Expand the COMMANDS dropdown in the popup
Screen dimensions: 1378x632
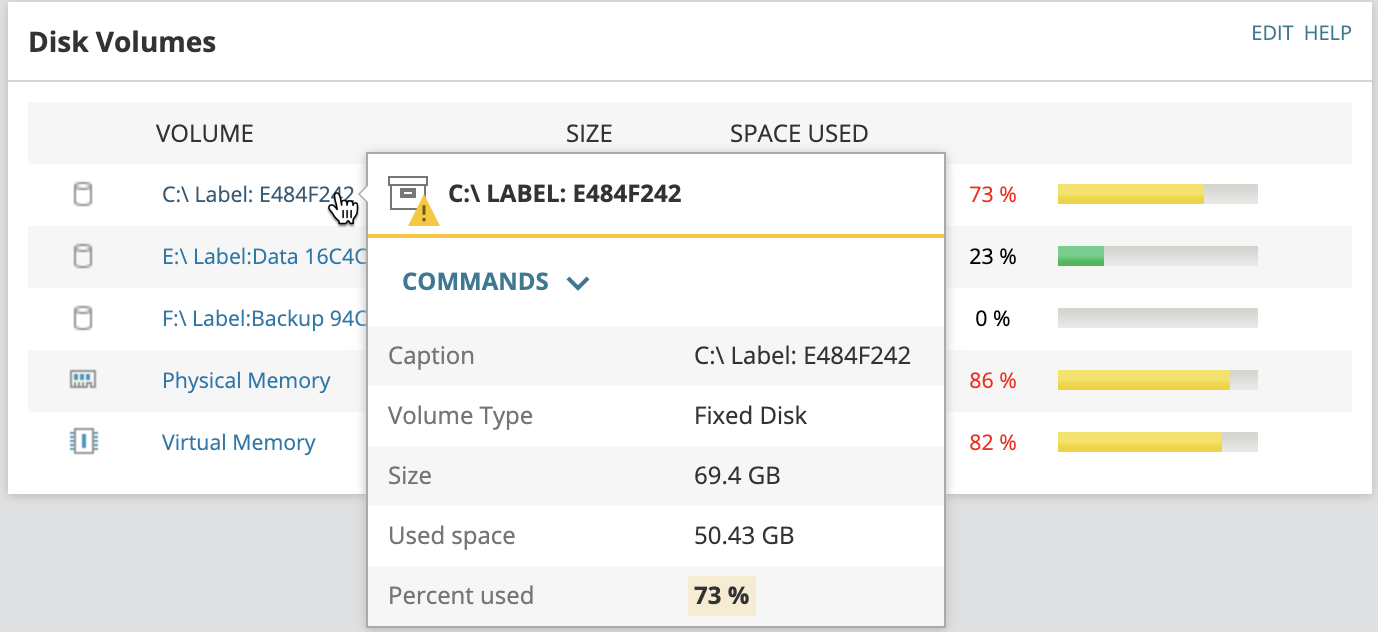click(x=476, y=281)
